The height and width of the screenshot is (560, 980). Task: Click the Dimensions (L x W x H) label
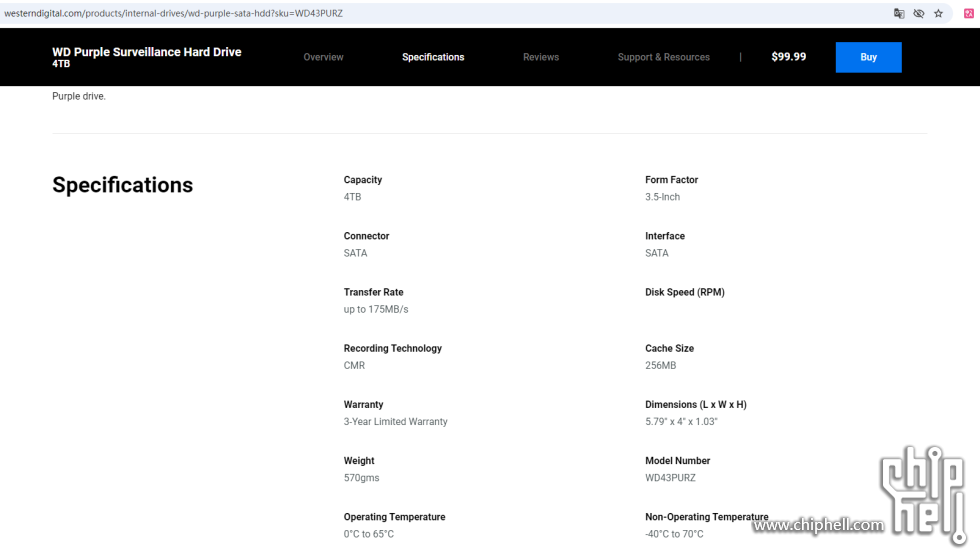point(696,404)
